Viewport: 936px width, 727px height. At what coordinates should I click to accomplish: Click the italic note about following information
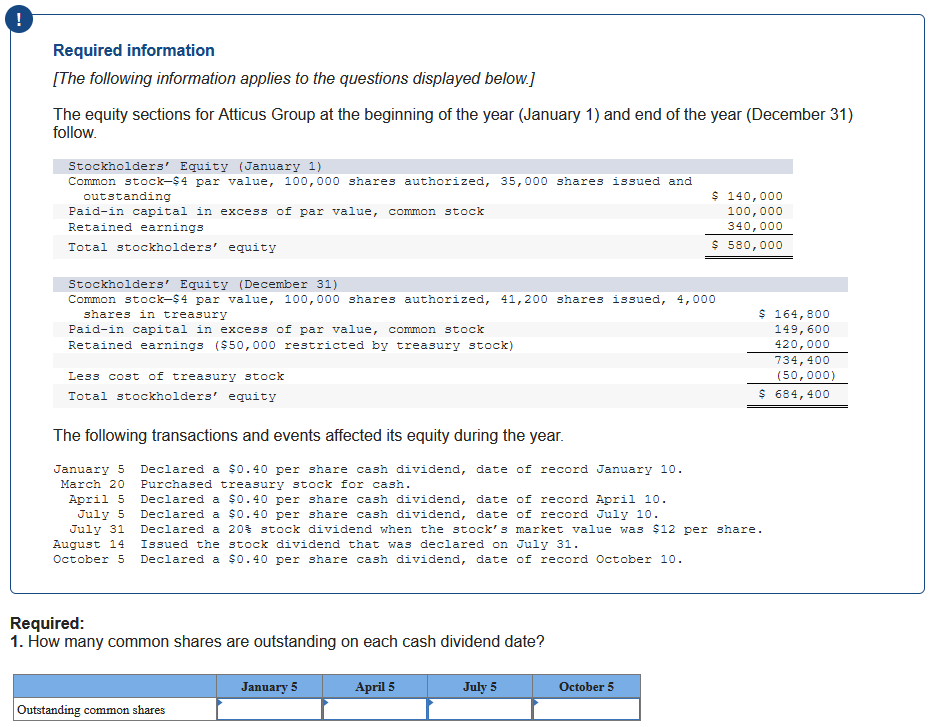coord(294,79)
